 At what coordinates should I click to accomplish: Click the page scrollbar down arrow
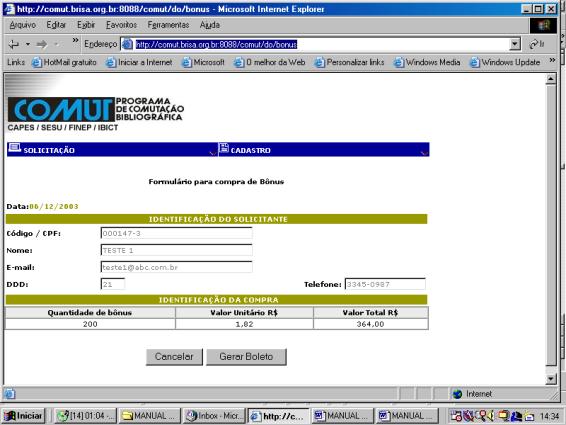point(551,379)
